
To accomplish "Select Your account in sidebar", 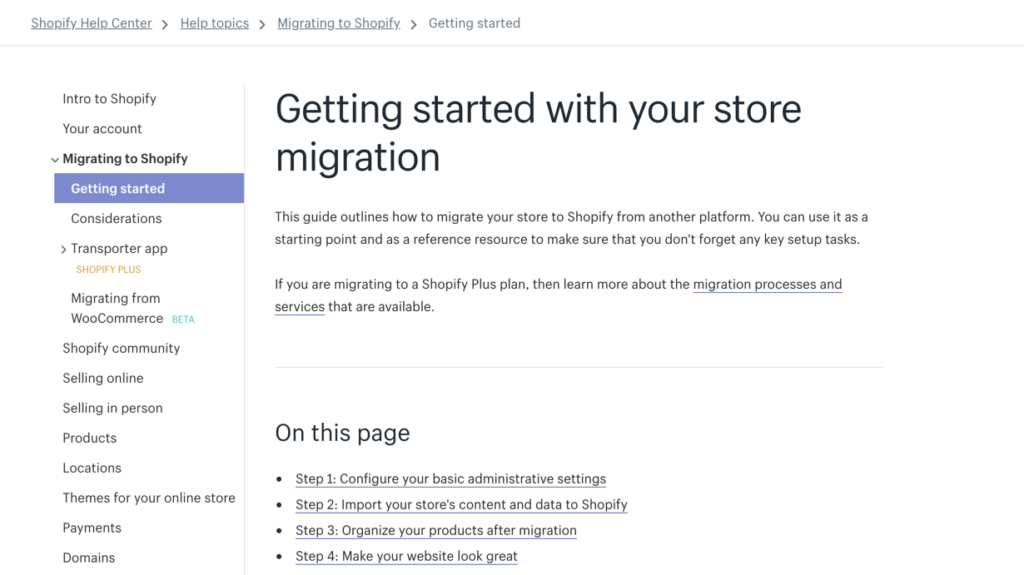I will [102, 129].
